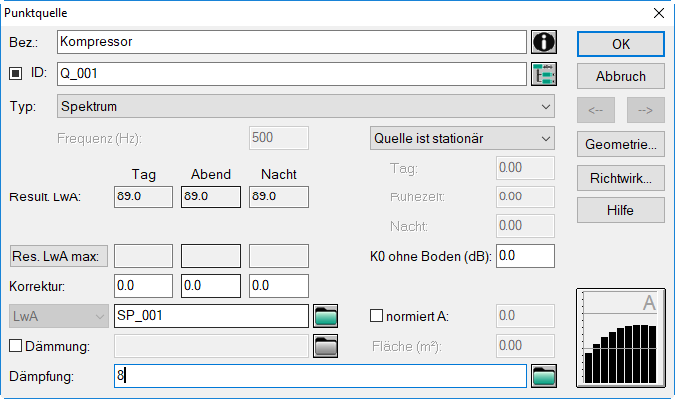Open the green folder icon beside SP_001
Image resolution: width=675 pixels, height=399 pixels.
coord(325,316)
